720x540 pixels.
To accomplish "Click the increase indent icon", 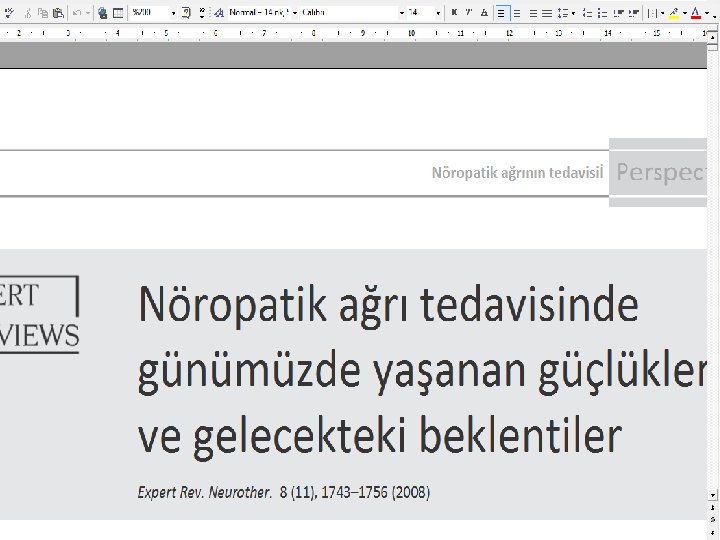I will coord(634,13).
